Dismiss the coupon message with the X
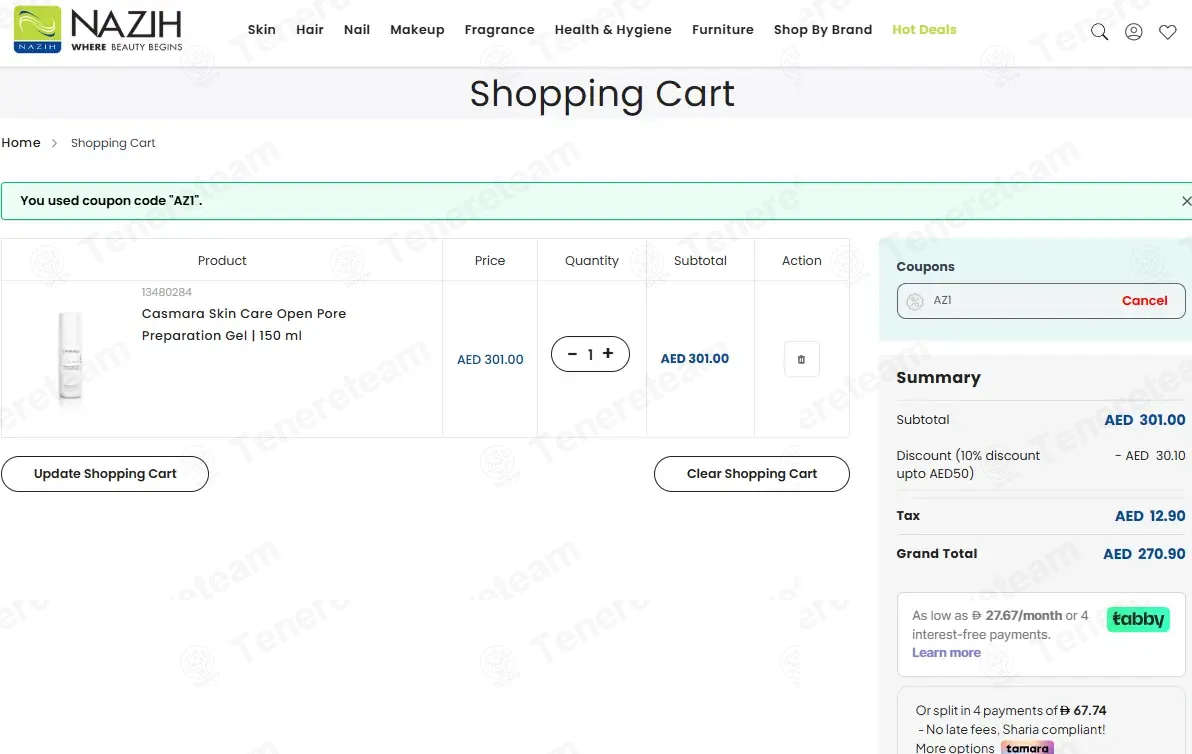Viewport: 1192px width, 754px height. 1186,201
